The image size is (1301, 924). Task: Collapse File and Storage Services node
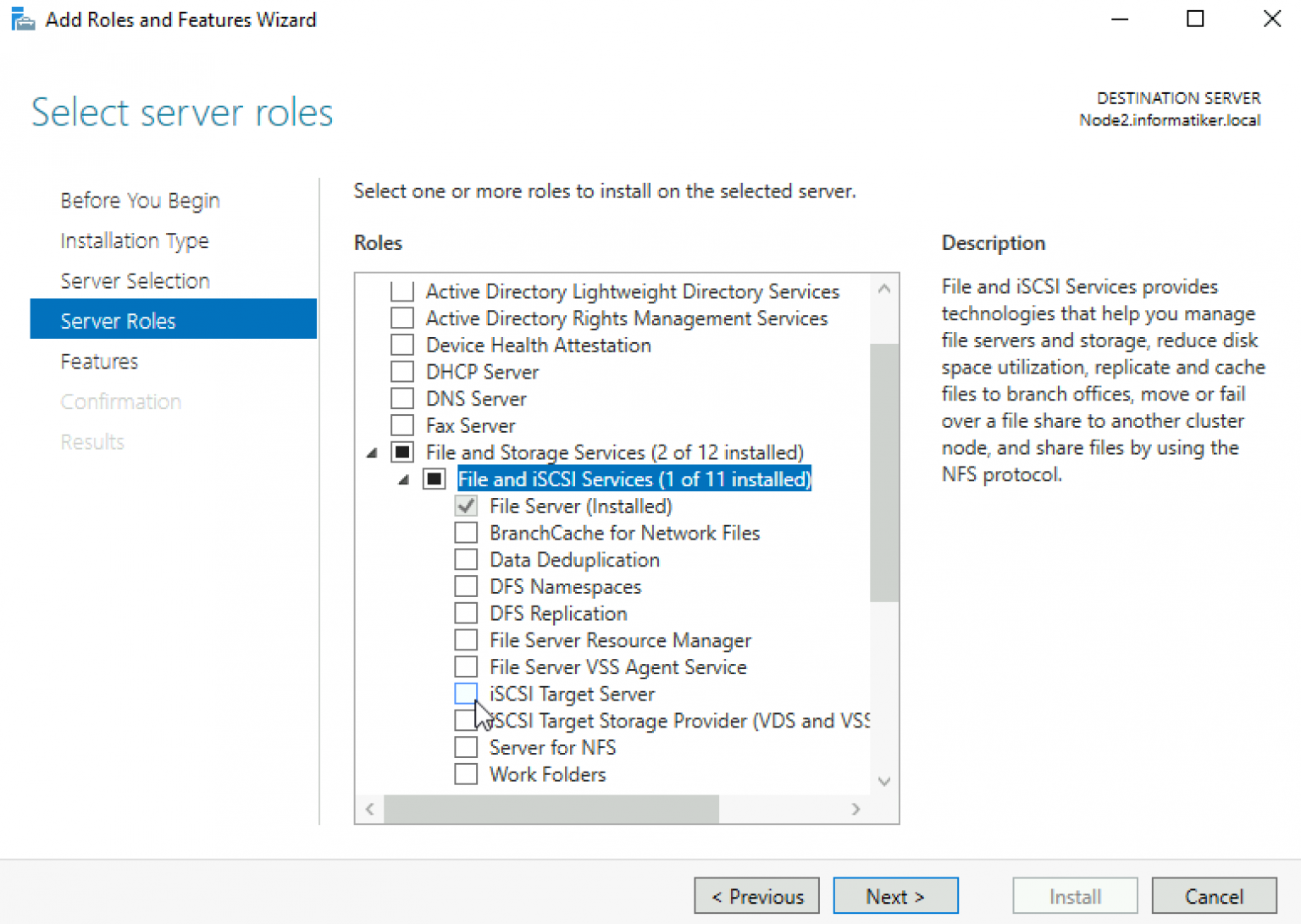coord(372,453)
